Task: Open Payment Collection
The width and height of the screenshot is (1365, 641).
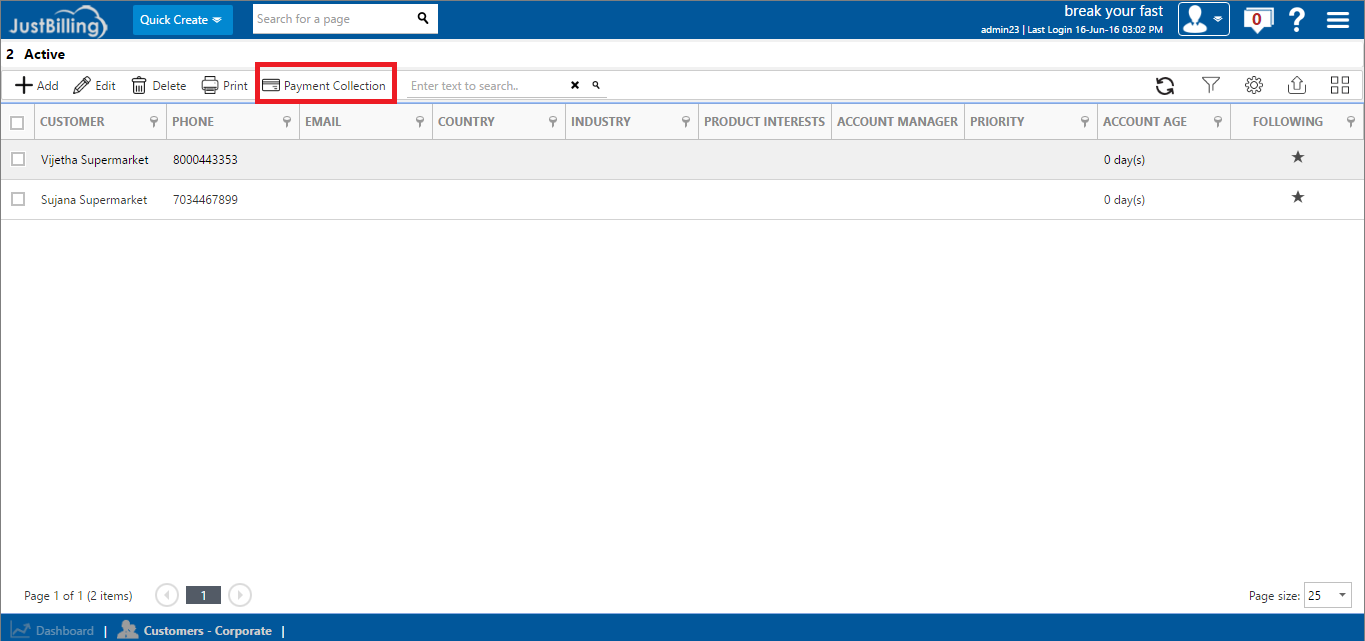Action: click(324, 86)
